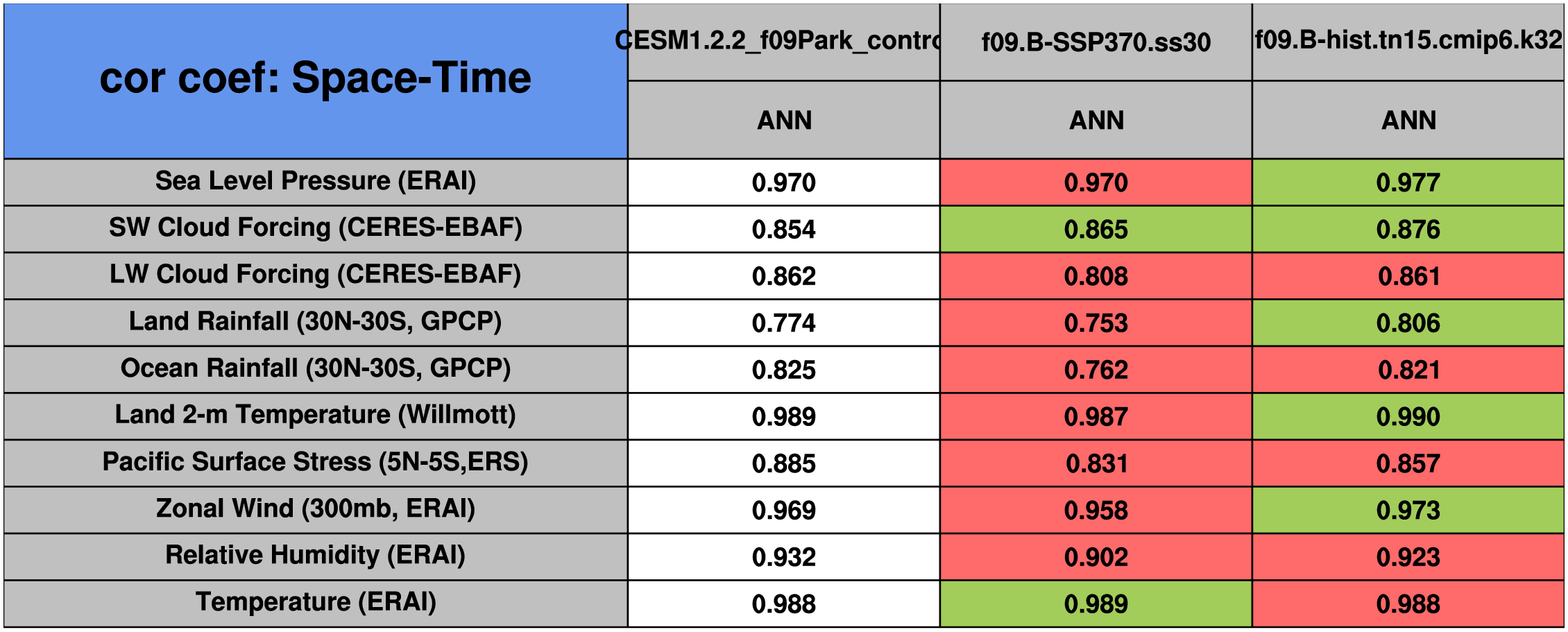This screenshot has width=1568, height=632.
Task: Select the Zonal Wind (300mb, ERAI) row
Action: point(316,509)
